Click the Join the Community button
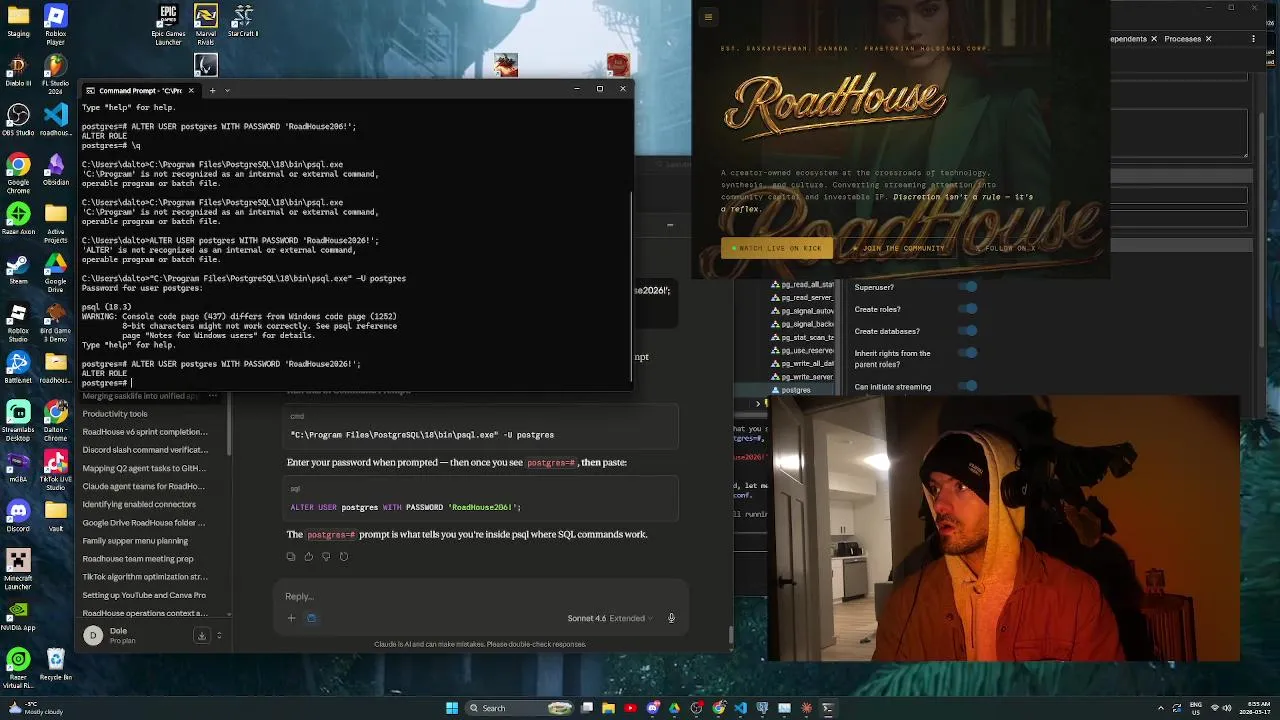The width and height of the screenshot is (1280, 720). 897,248
